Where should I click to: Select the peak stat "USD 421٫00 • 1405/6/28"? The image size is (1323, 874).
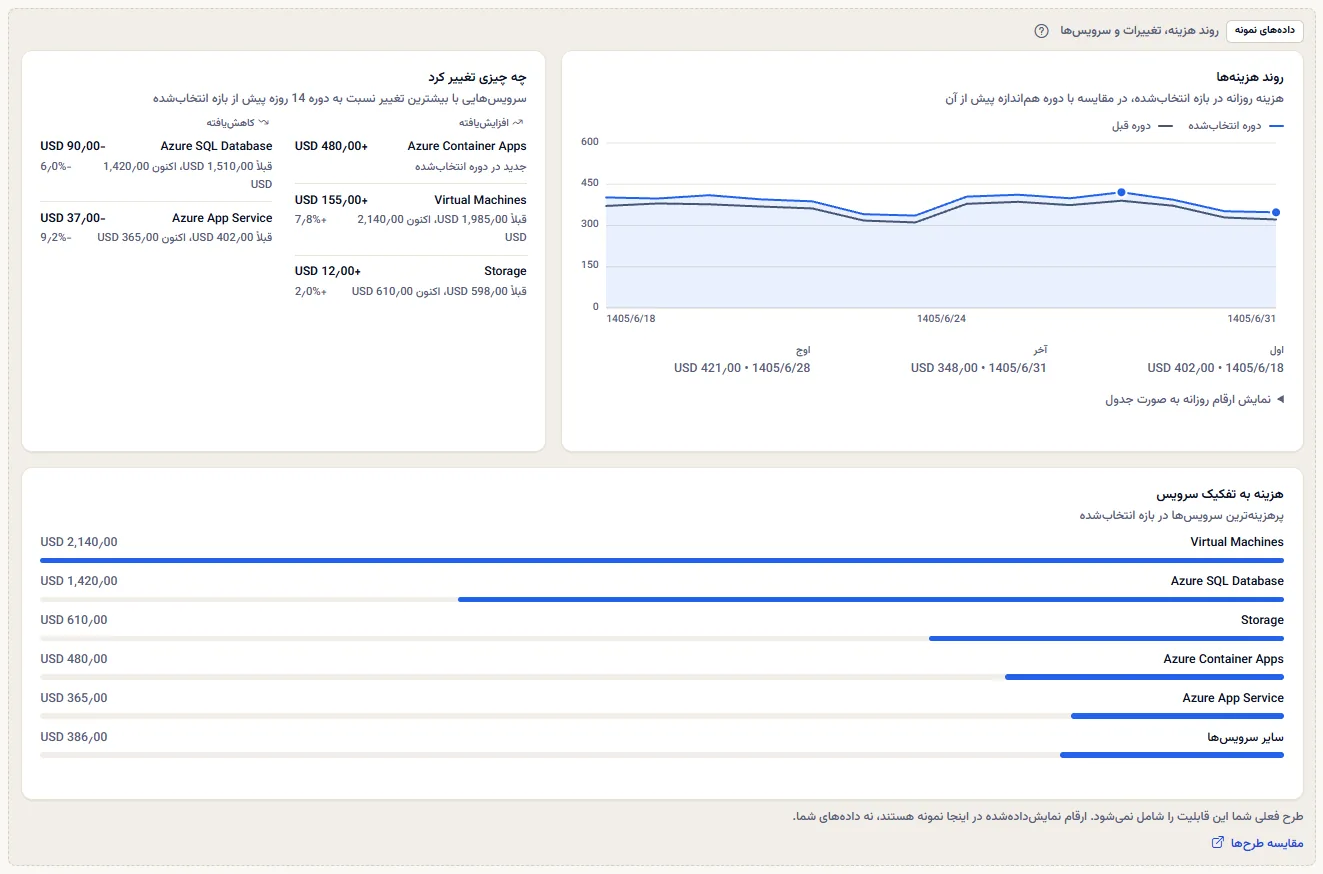pos(742,368)
